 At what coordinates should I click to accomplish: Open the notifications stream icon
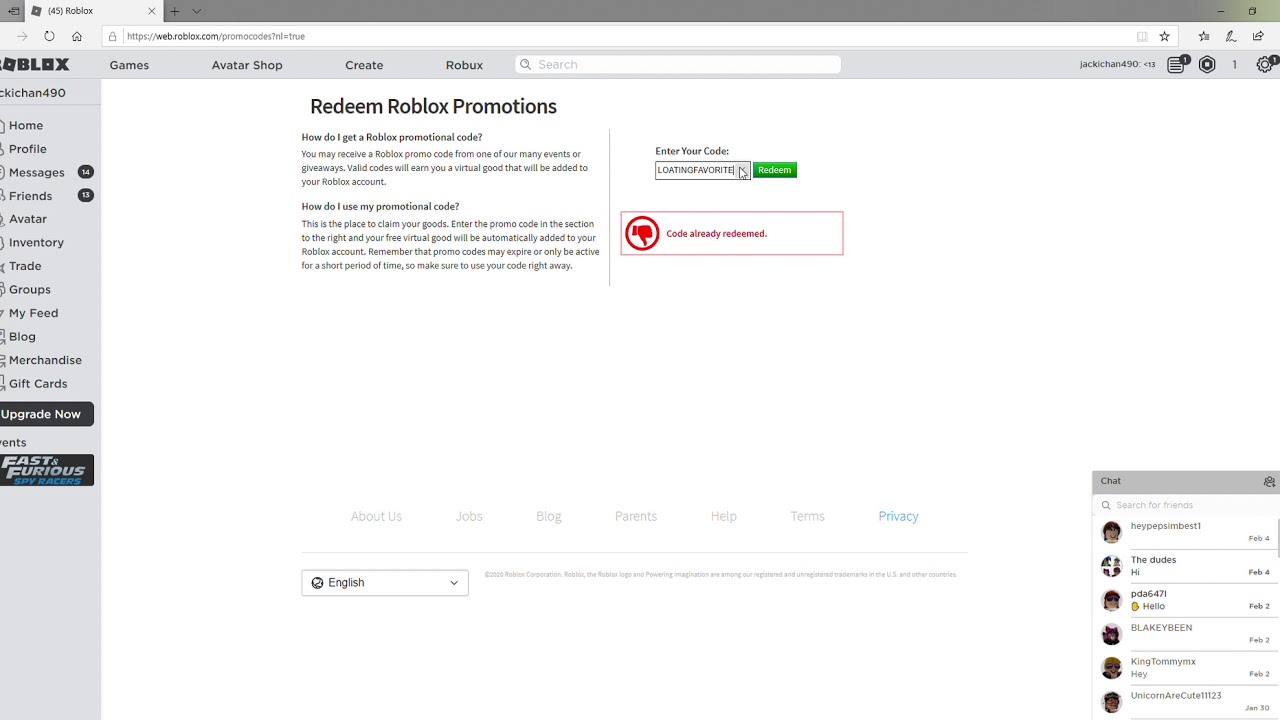click(1177, 65)
